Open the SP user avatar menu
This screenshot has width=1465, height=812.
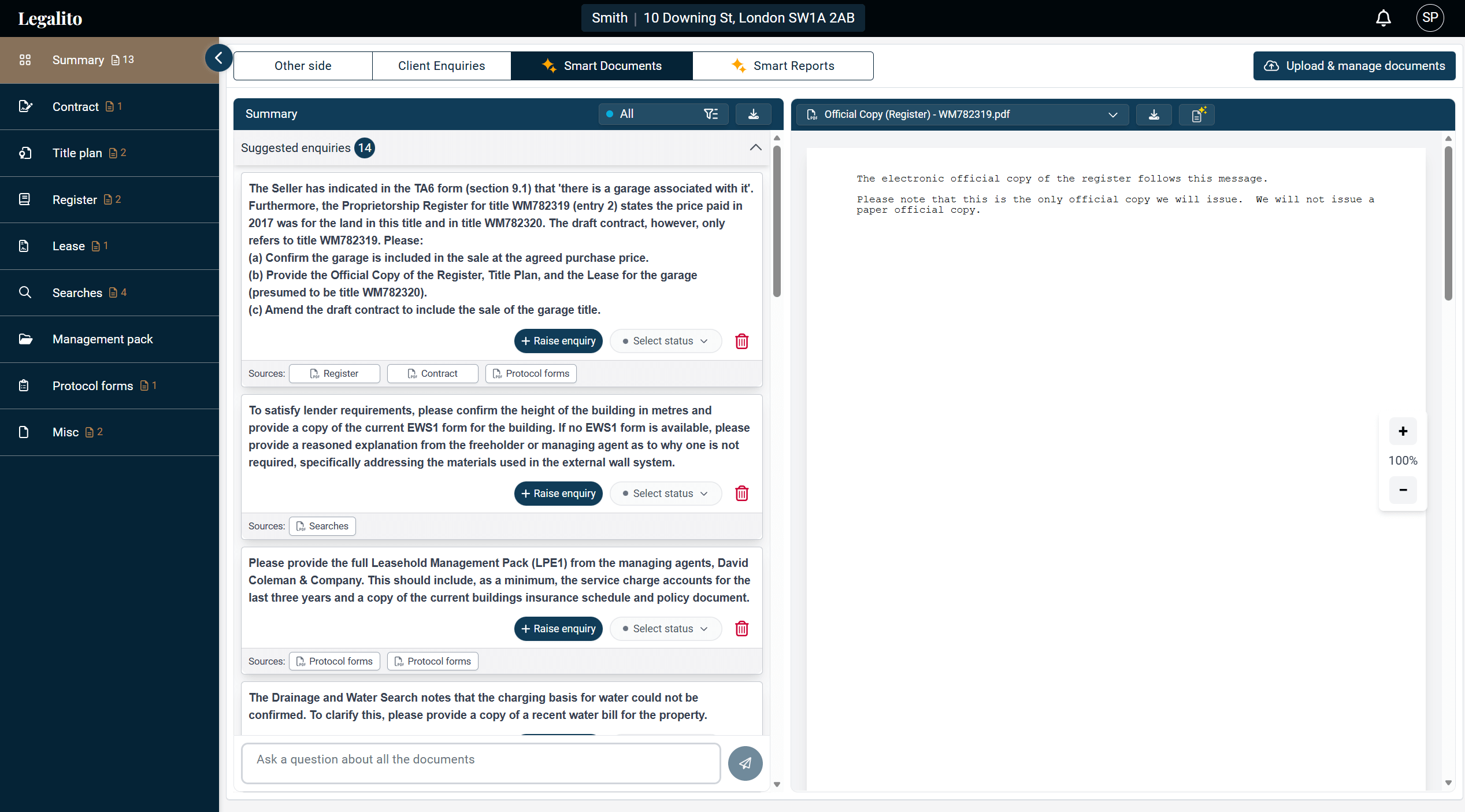pyautogui.click(x=1430, y=18)
